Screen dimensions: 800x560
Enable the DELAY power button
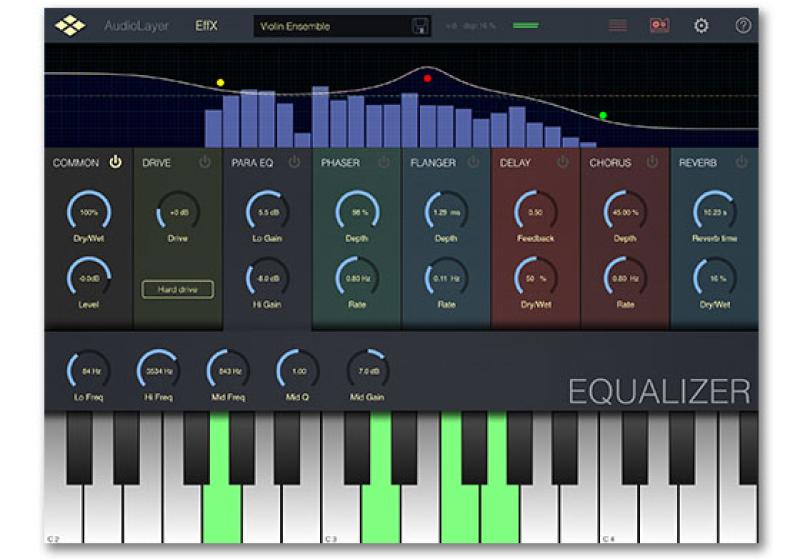click(x=562, y=162)
